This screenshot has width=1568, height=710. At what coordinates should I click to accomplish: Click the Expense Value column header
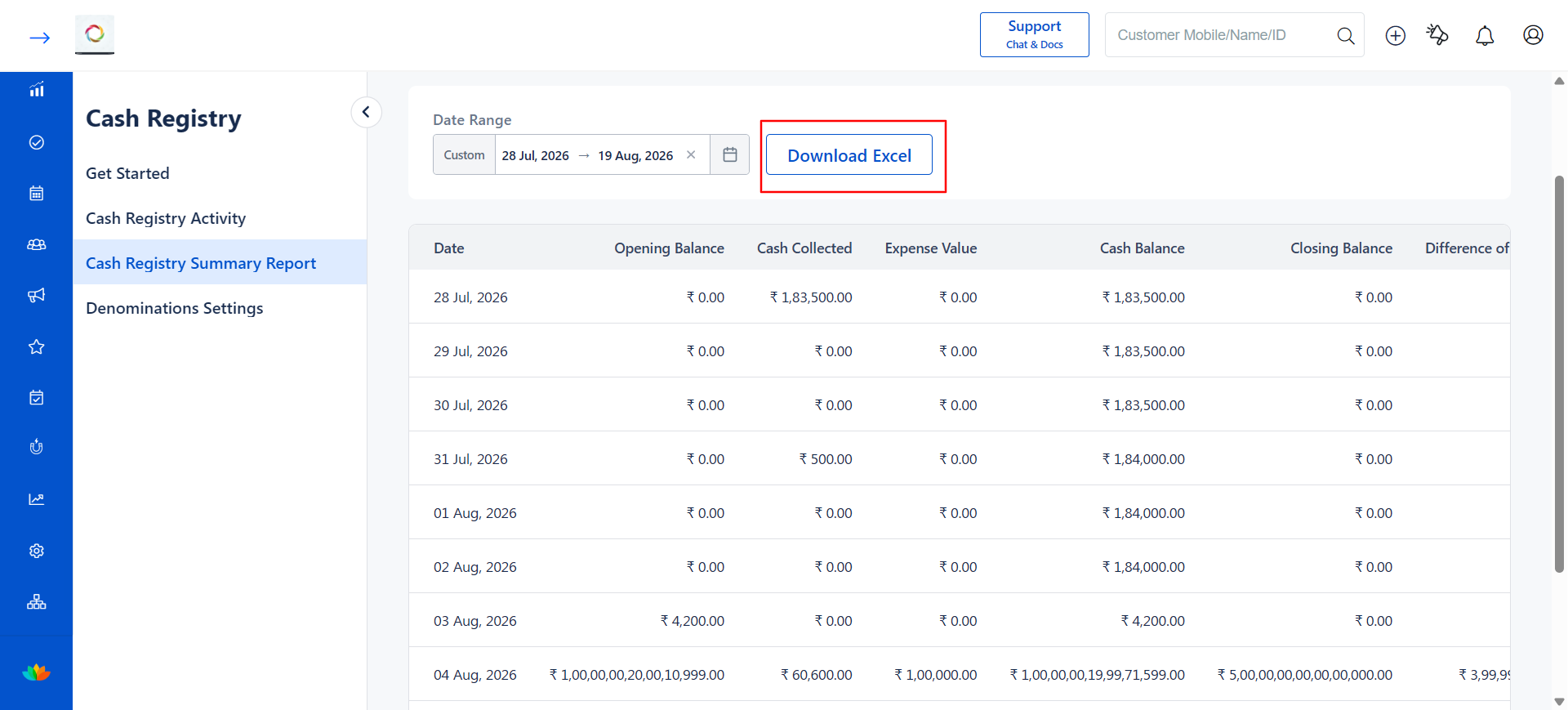coord(931,248)
